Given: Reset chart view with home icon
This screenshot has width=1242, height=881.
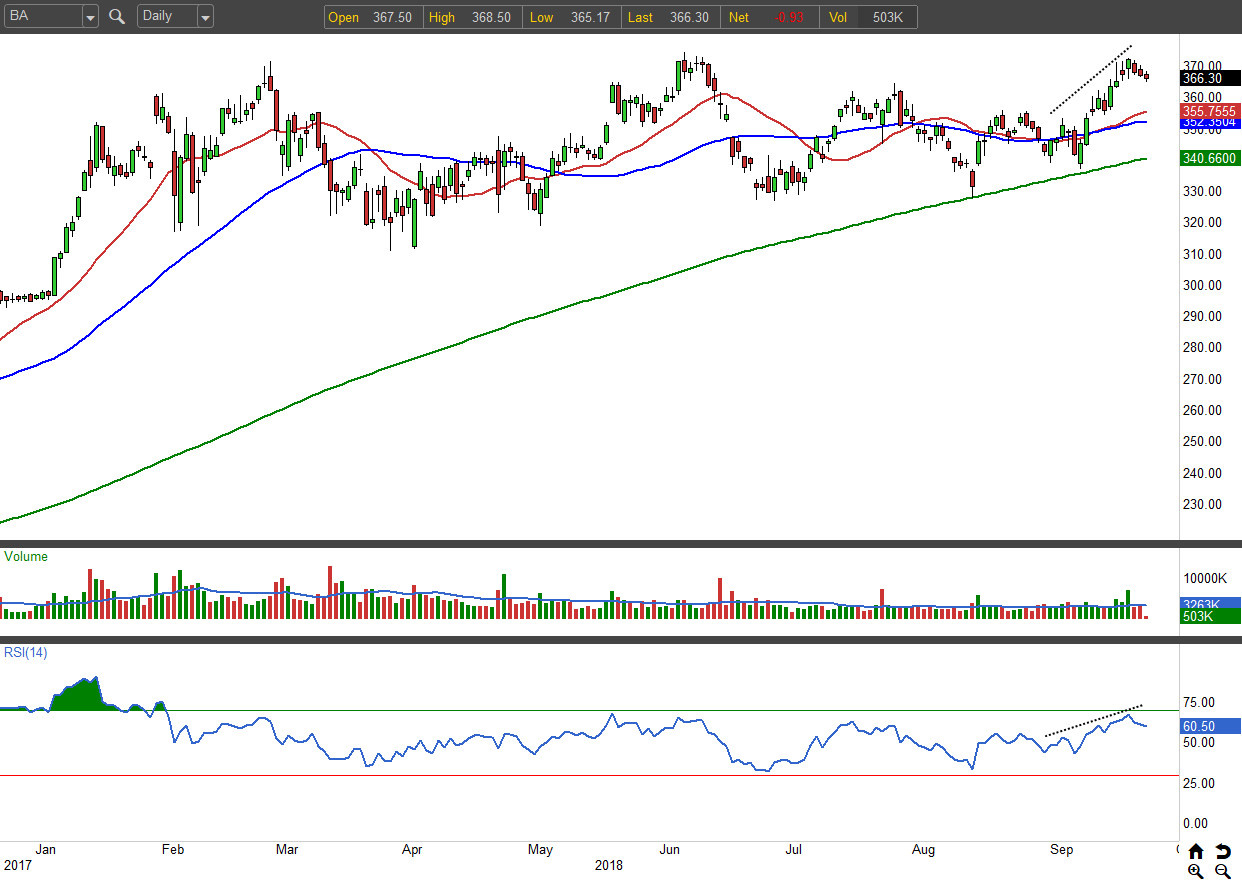Looking at the screenshot, I should coord(1196,852).
